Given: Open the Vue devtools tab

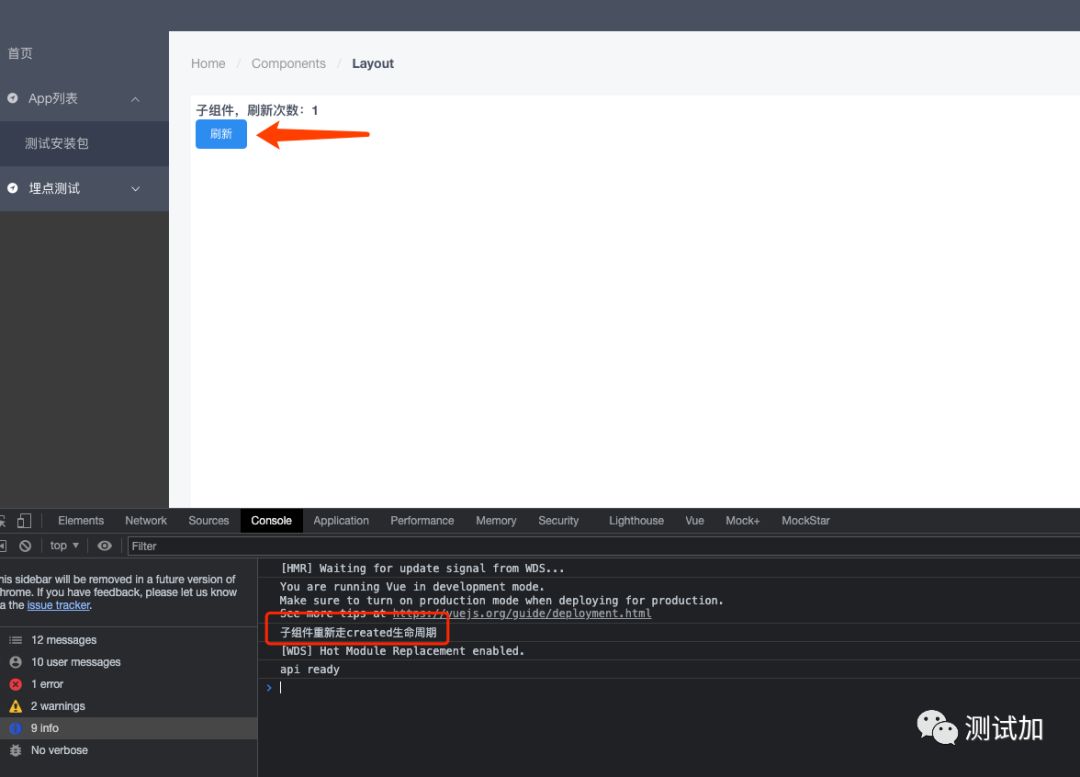Looking at the screenshot, I should 694,521.
